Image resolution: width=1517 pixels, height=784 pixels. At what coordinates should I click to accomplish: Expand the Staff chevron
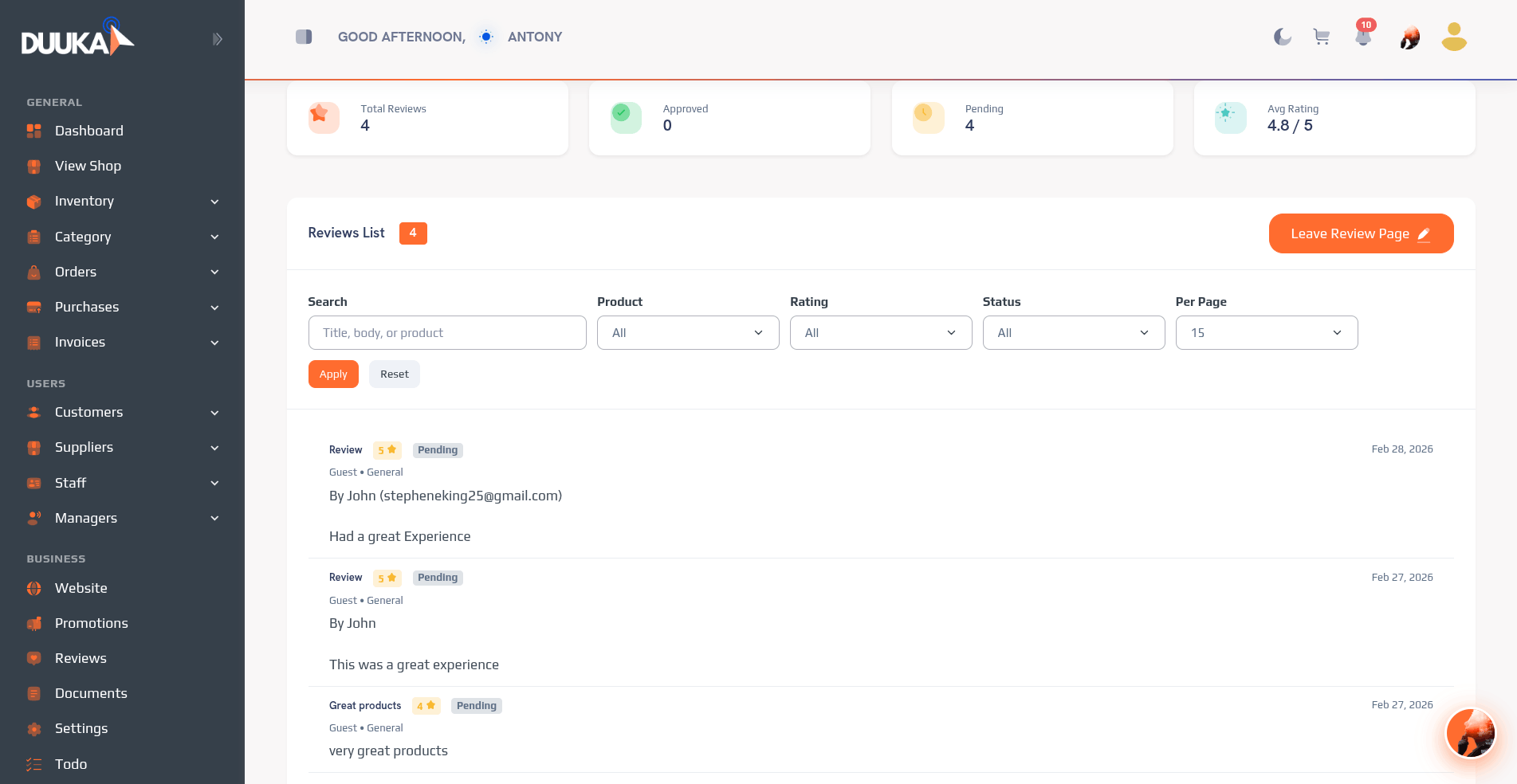click(214, 483)
